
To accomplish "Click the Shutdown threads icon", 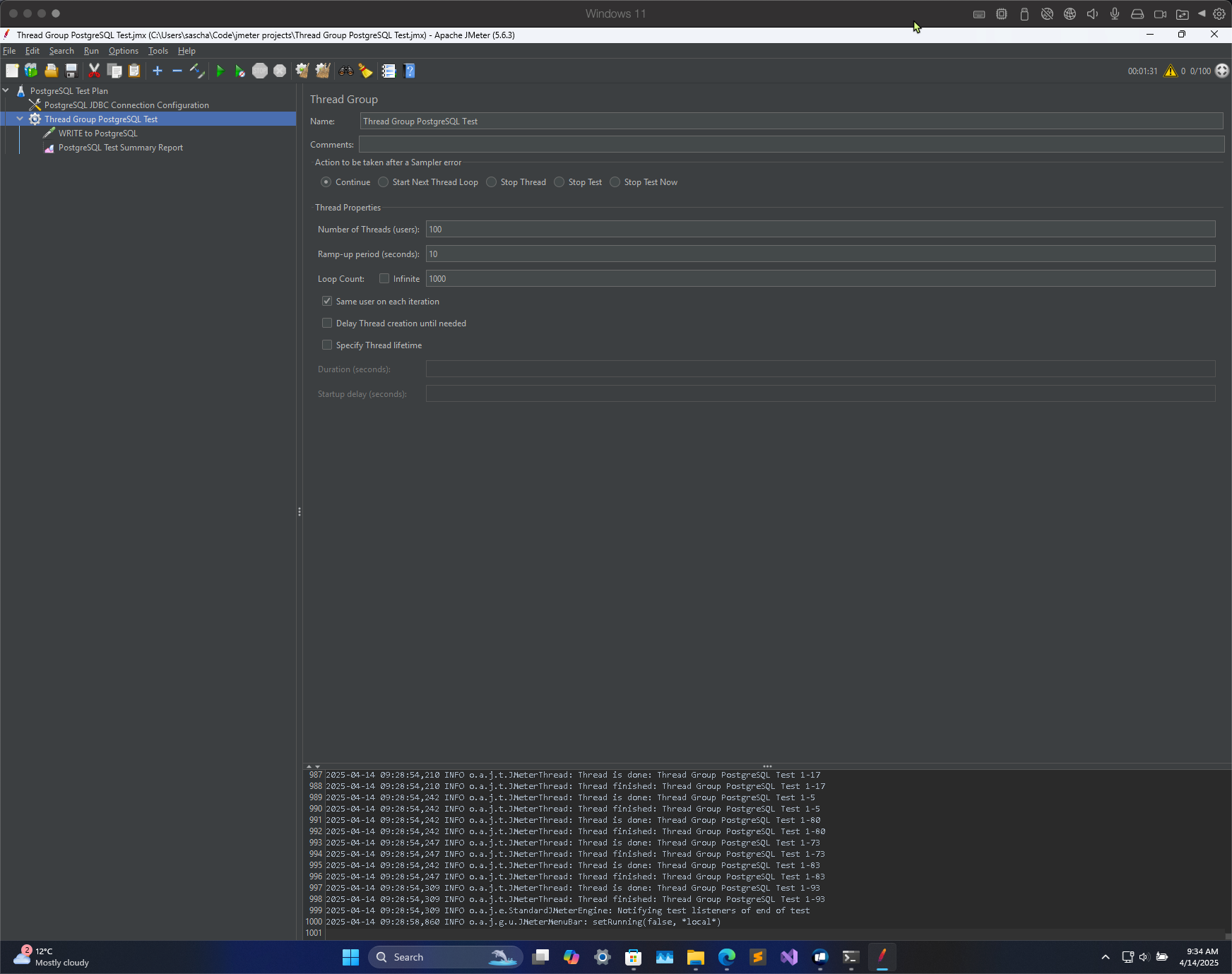I will point(280,71).
